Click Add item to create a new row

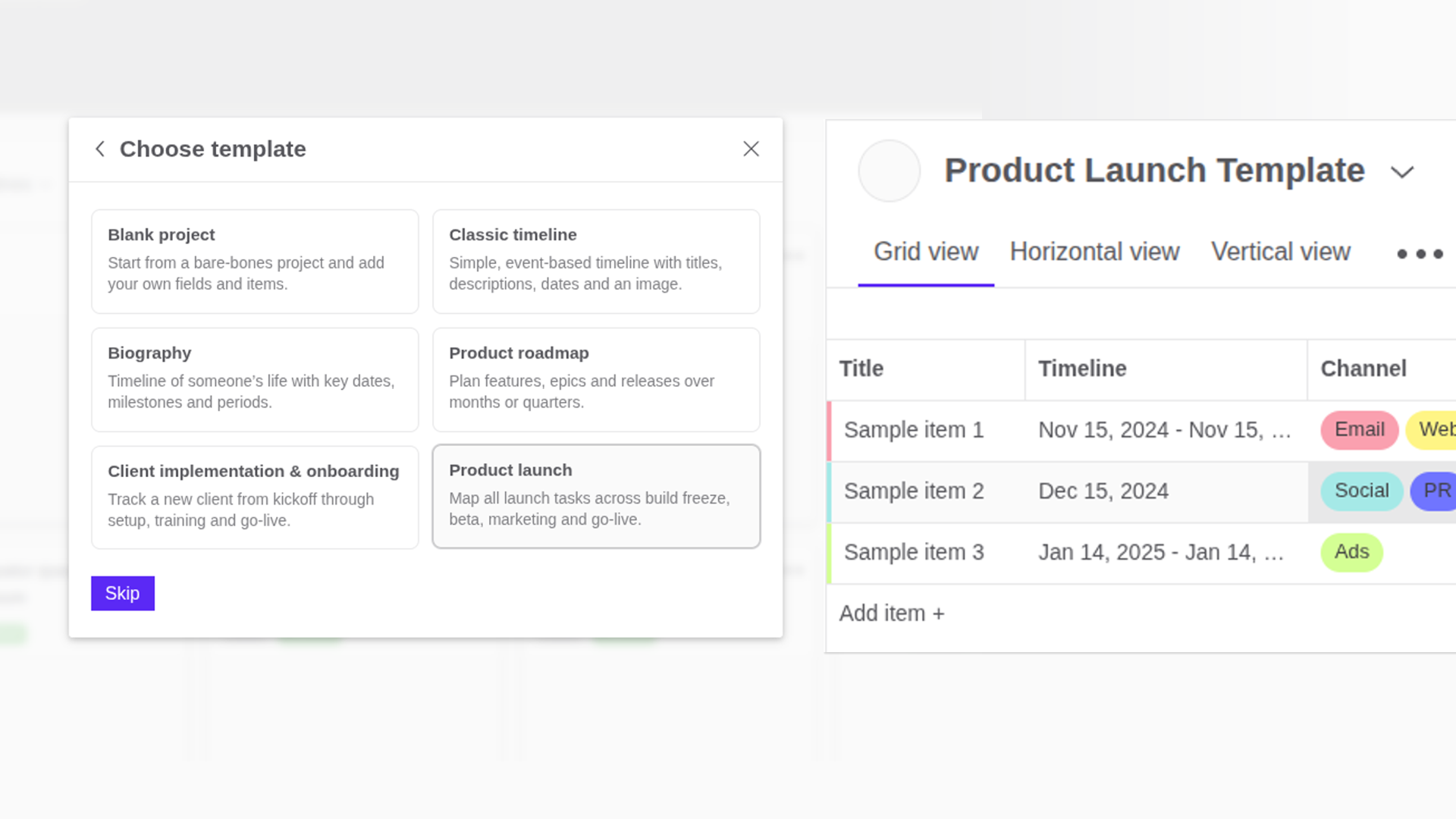(892, 613)
